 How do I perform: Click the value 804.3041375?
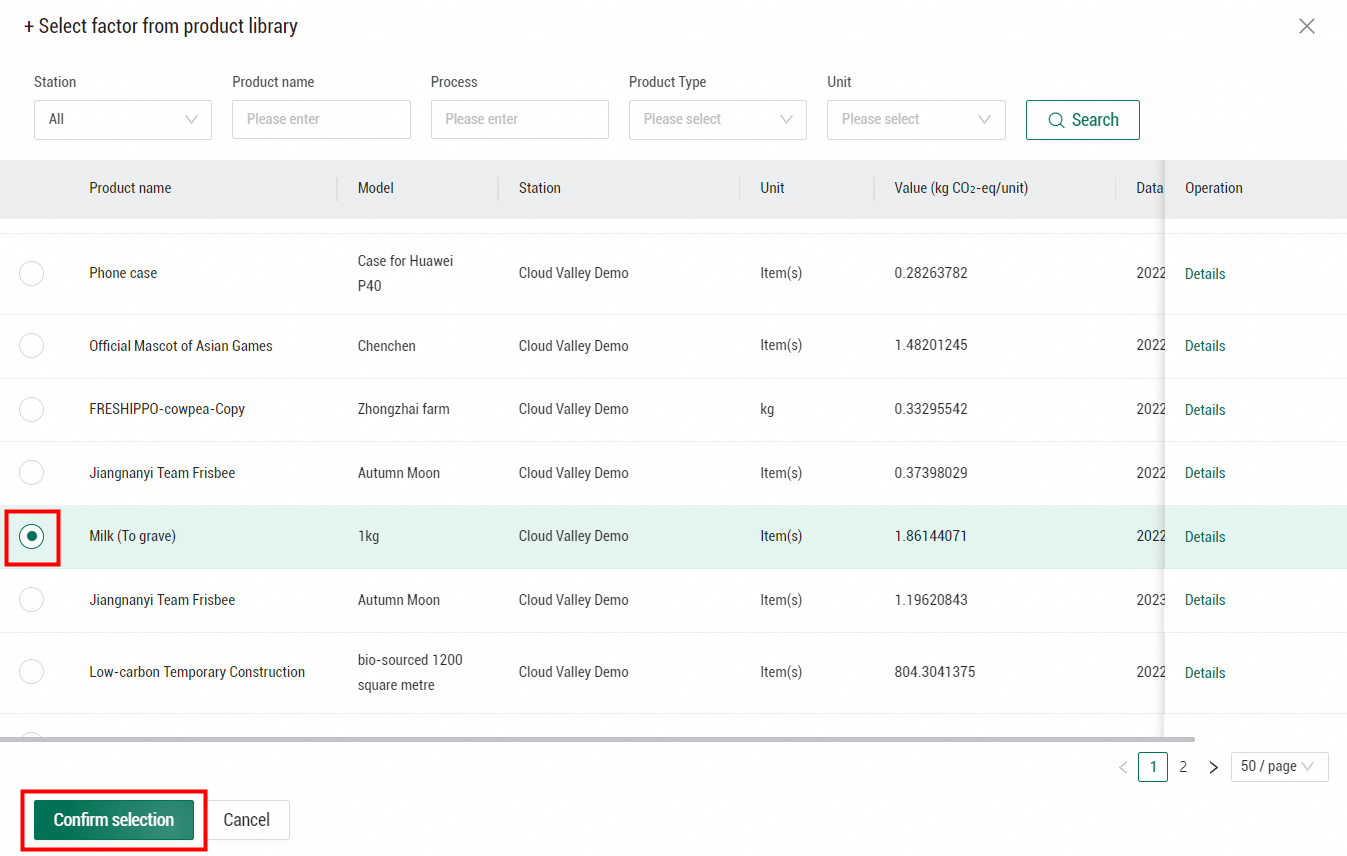[x=935, y=672]
